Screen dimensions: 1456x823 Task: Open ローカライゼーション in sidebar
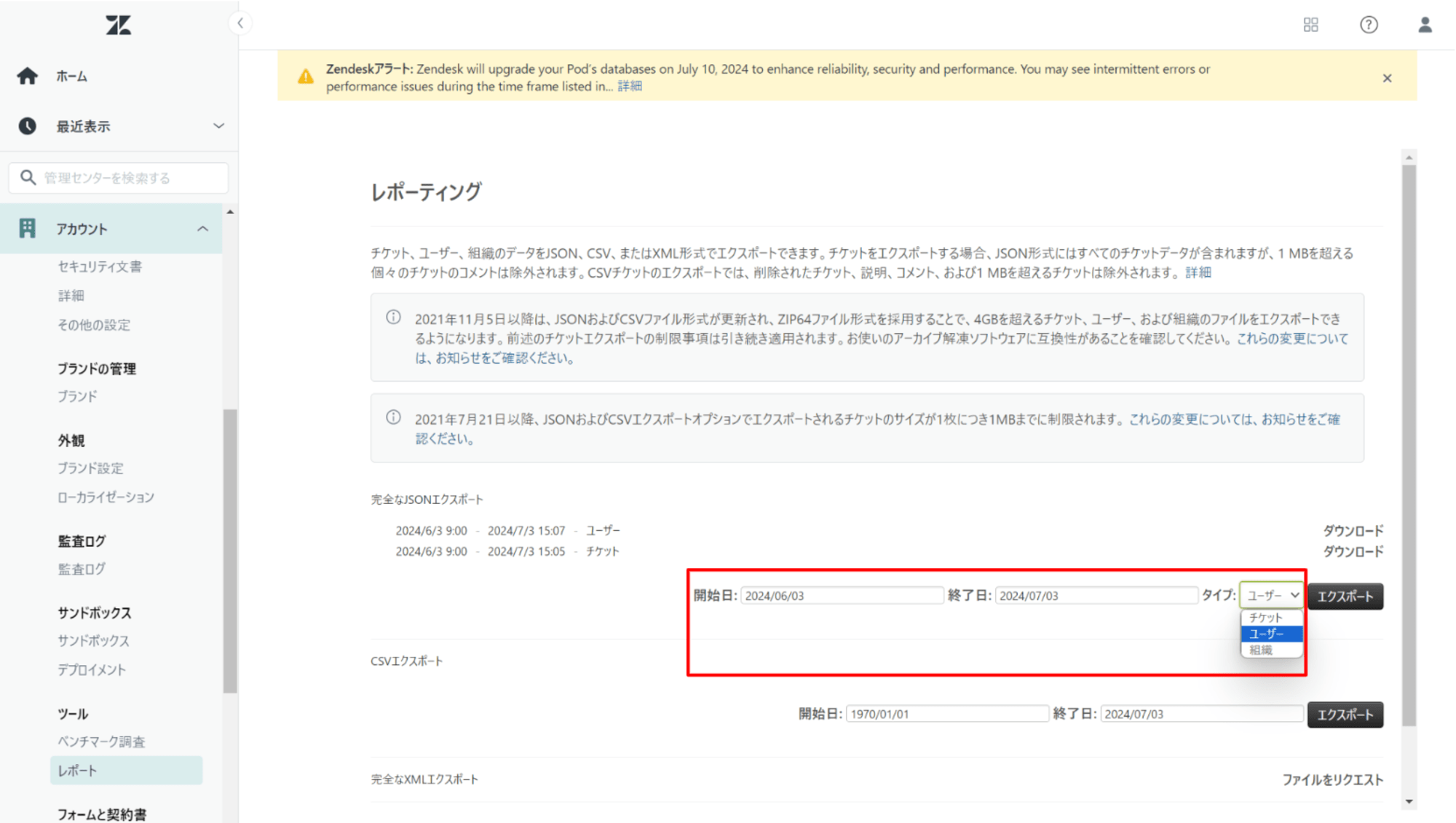coord(106,497)
